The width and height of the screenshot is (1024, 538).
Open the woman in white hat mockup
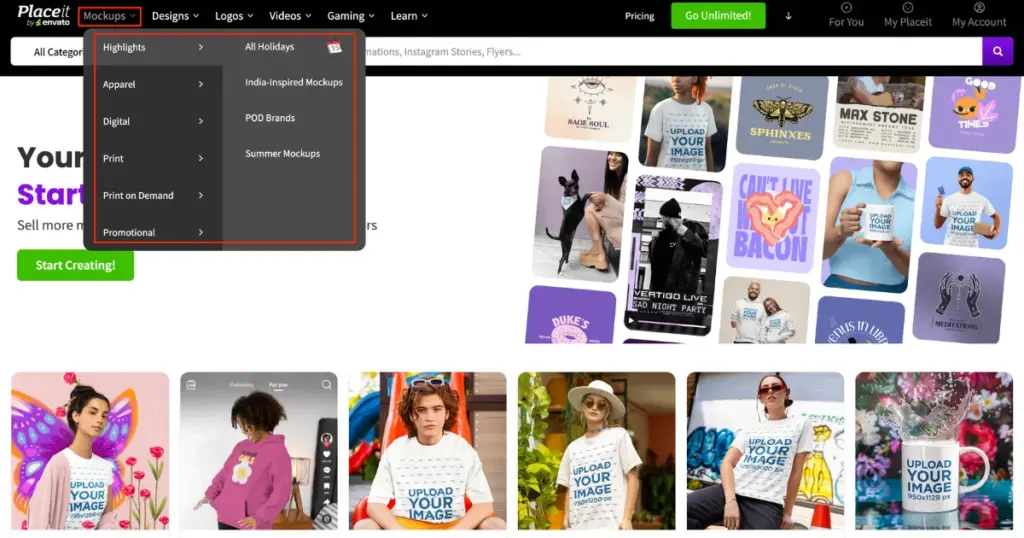597,451
